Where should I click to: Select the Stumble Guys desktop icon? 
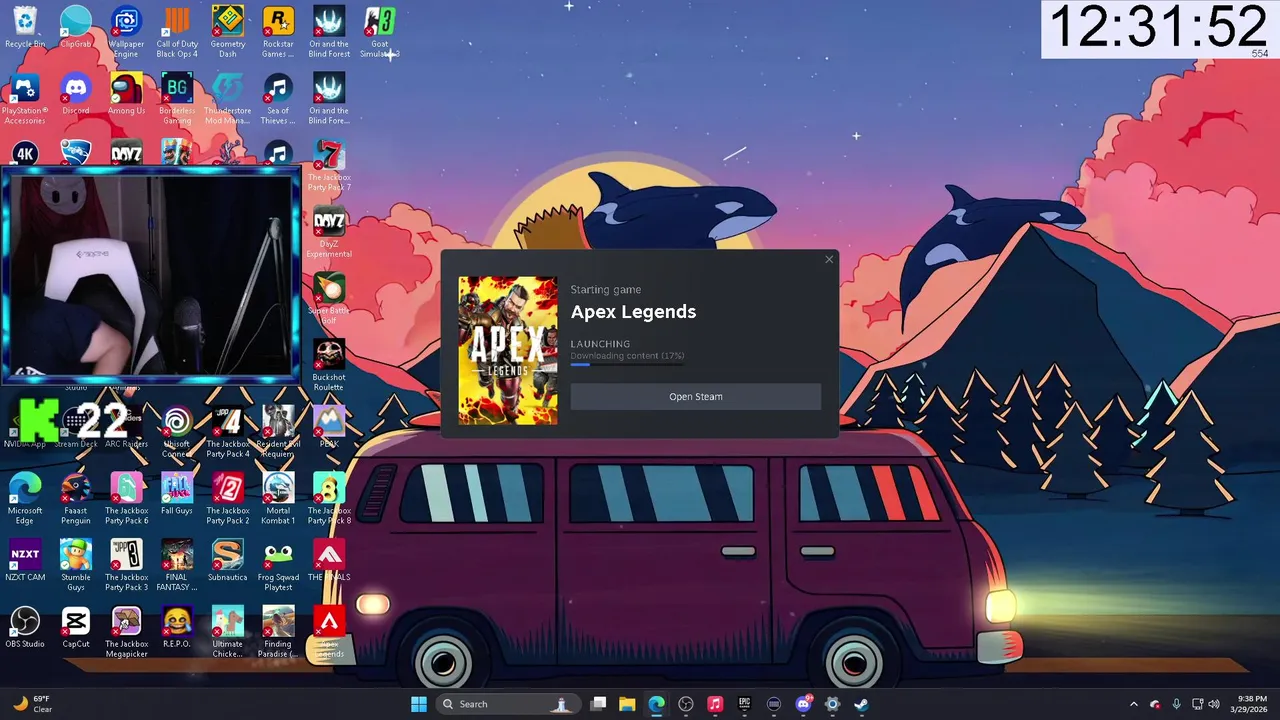pos(76,566)
